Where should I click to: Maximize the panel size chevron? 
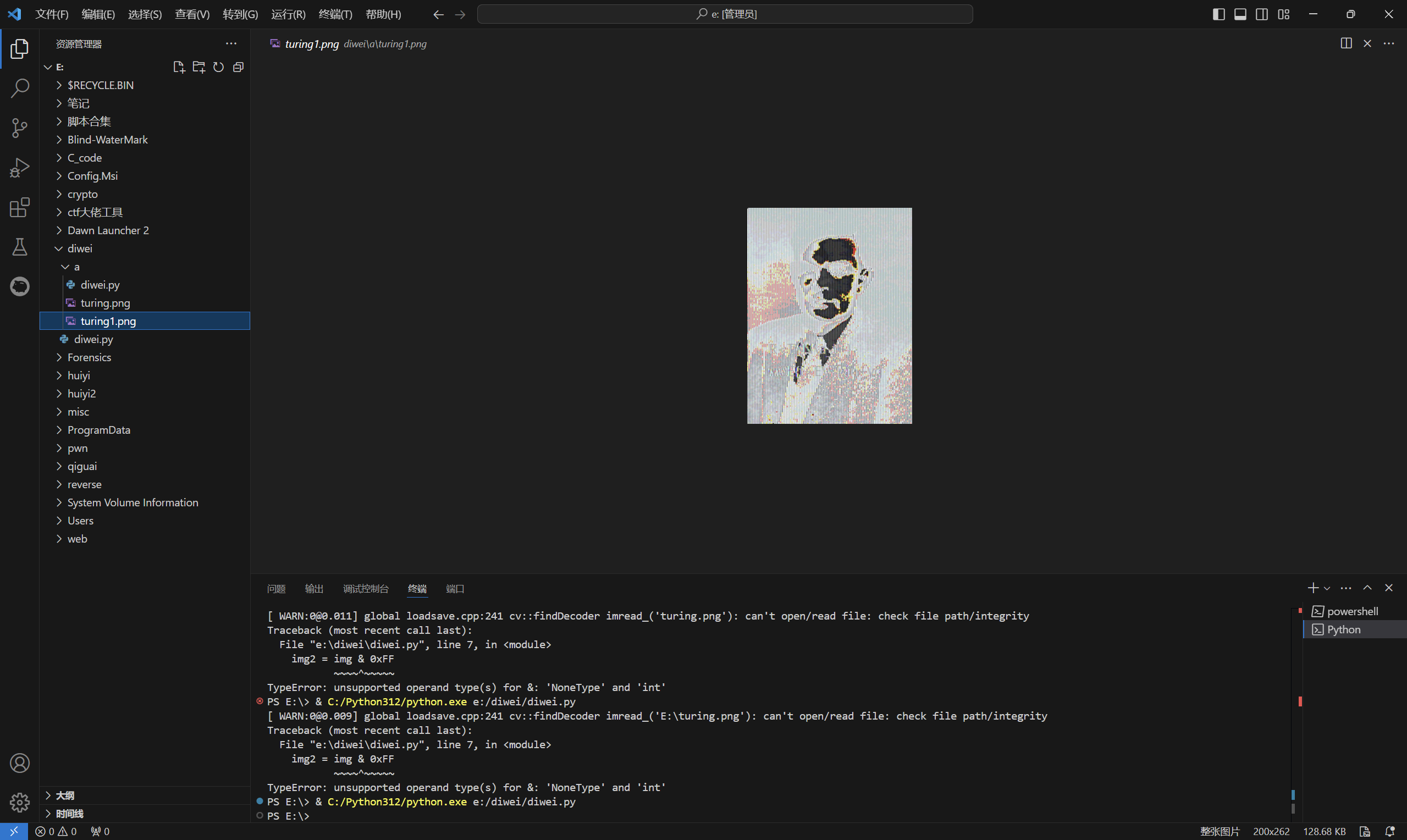click(x=1367, y=588)
